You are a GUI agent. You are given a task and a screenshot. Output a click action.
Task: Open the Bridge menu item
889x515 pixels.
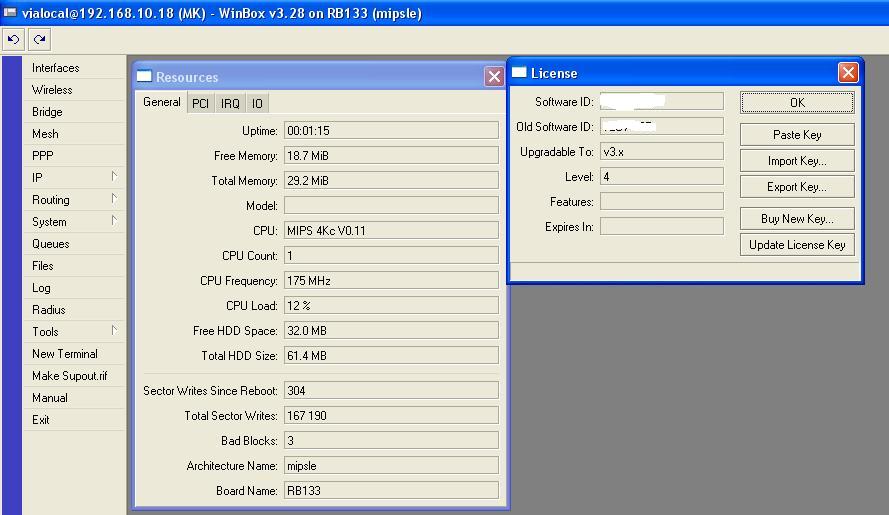click(x=74, y=112)
